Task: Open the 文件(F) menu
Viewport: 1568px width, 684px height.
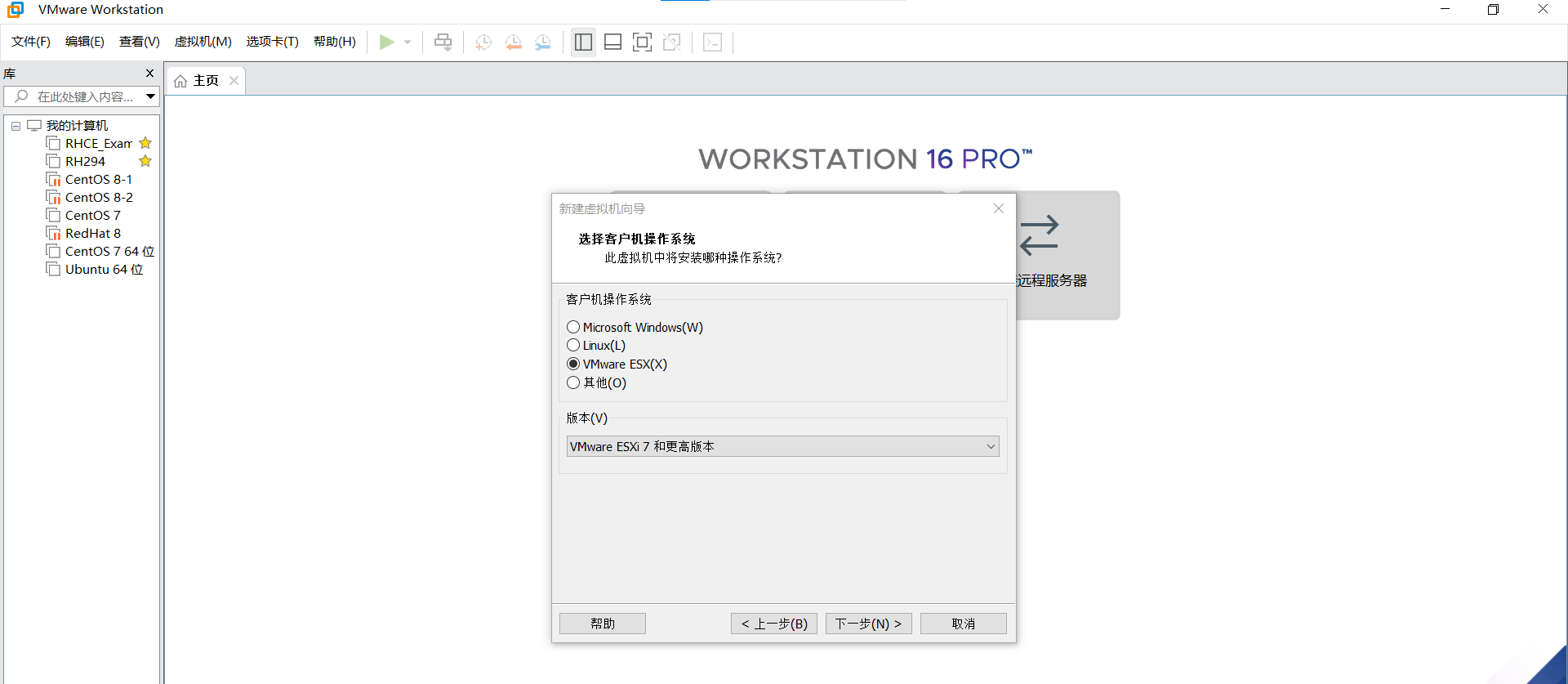Action: tap(31, 42)
